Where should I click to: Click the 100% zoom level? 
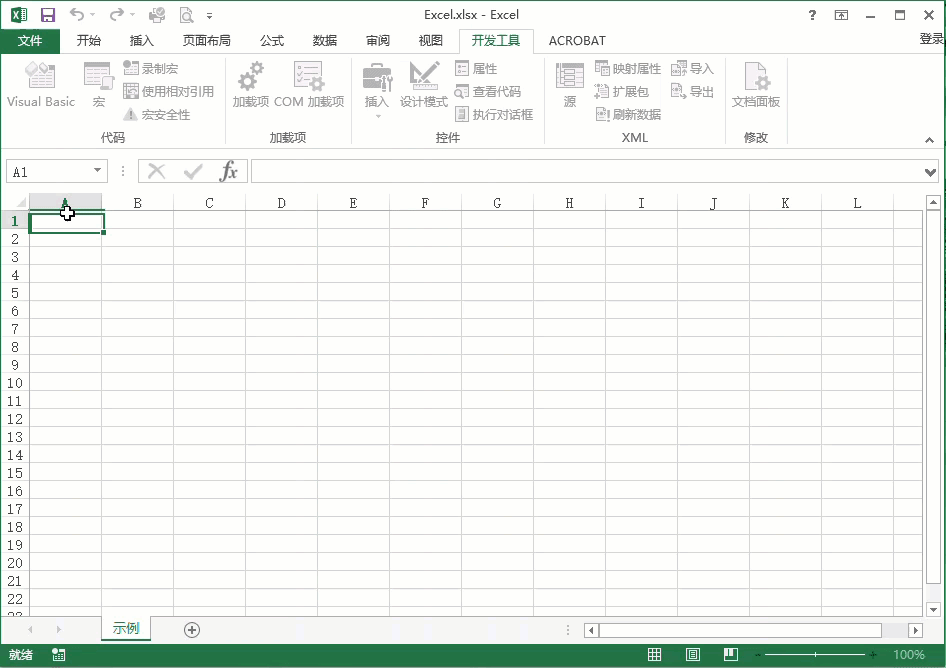(x=909, y=655)
